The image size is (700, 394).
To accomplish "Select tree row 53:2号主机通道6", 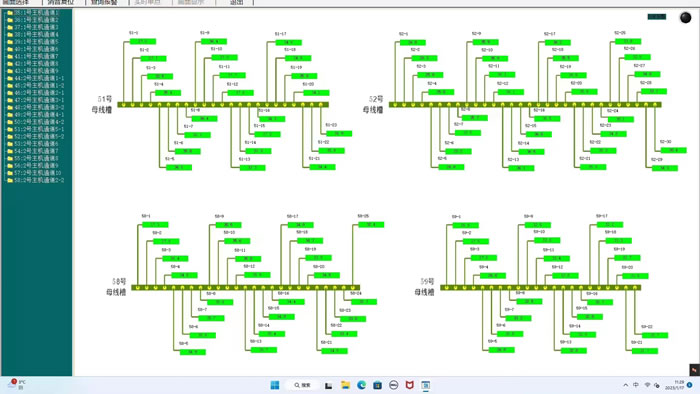I will [x=33, y=144].
